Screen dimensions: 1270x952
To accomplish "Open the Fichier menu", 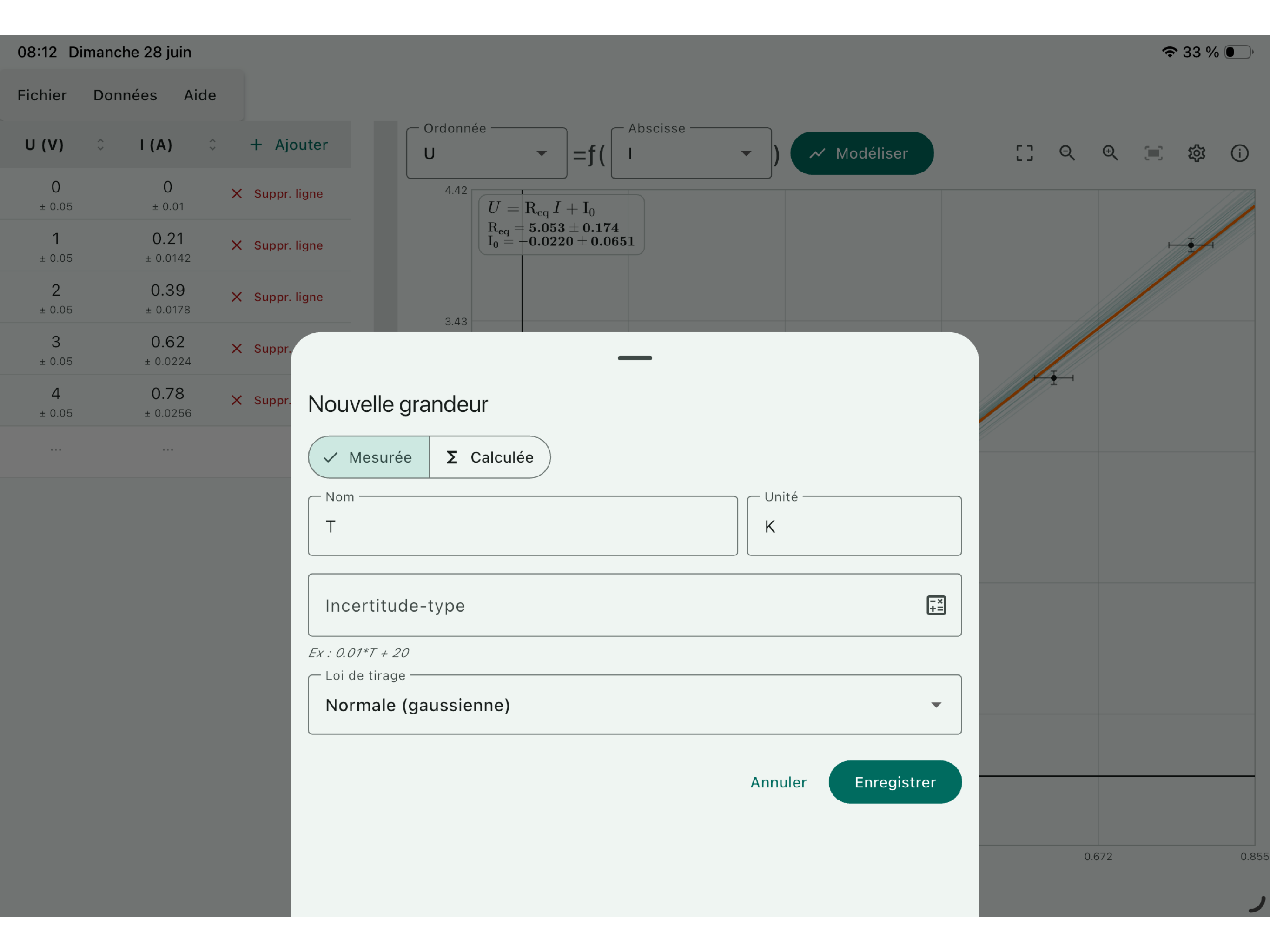I will (42, 95).
